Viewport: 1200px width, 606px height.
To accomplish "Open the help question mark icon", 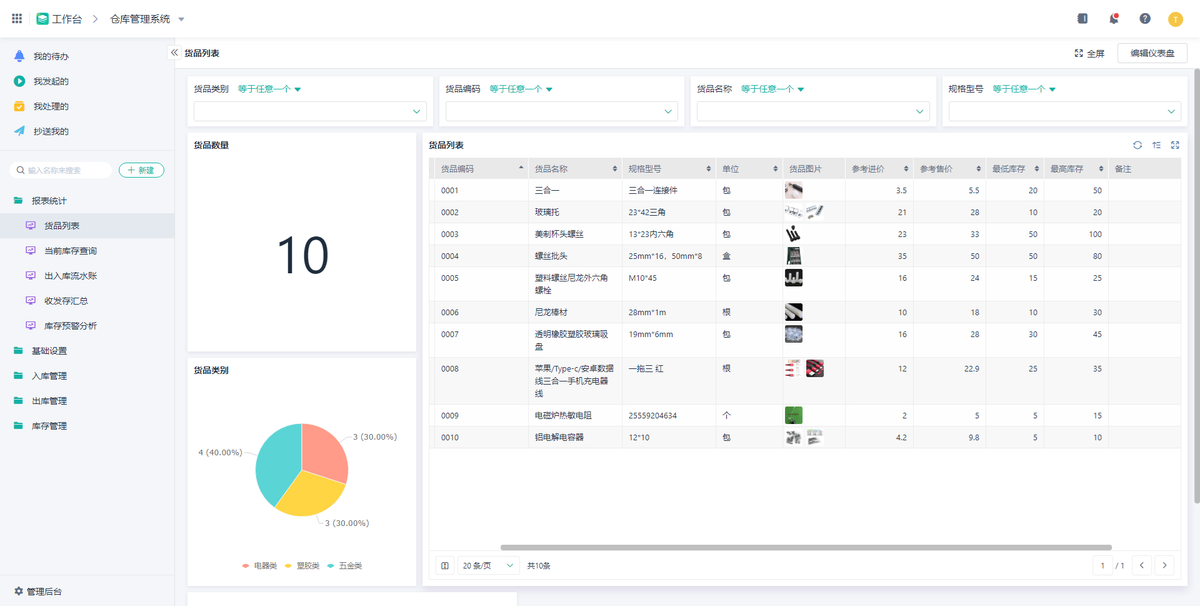I will [x=1145, y=19].
